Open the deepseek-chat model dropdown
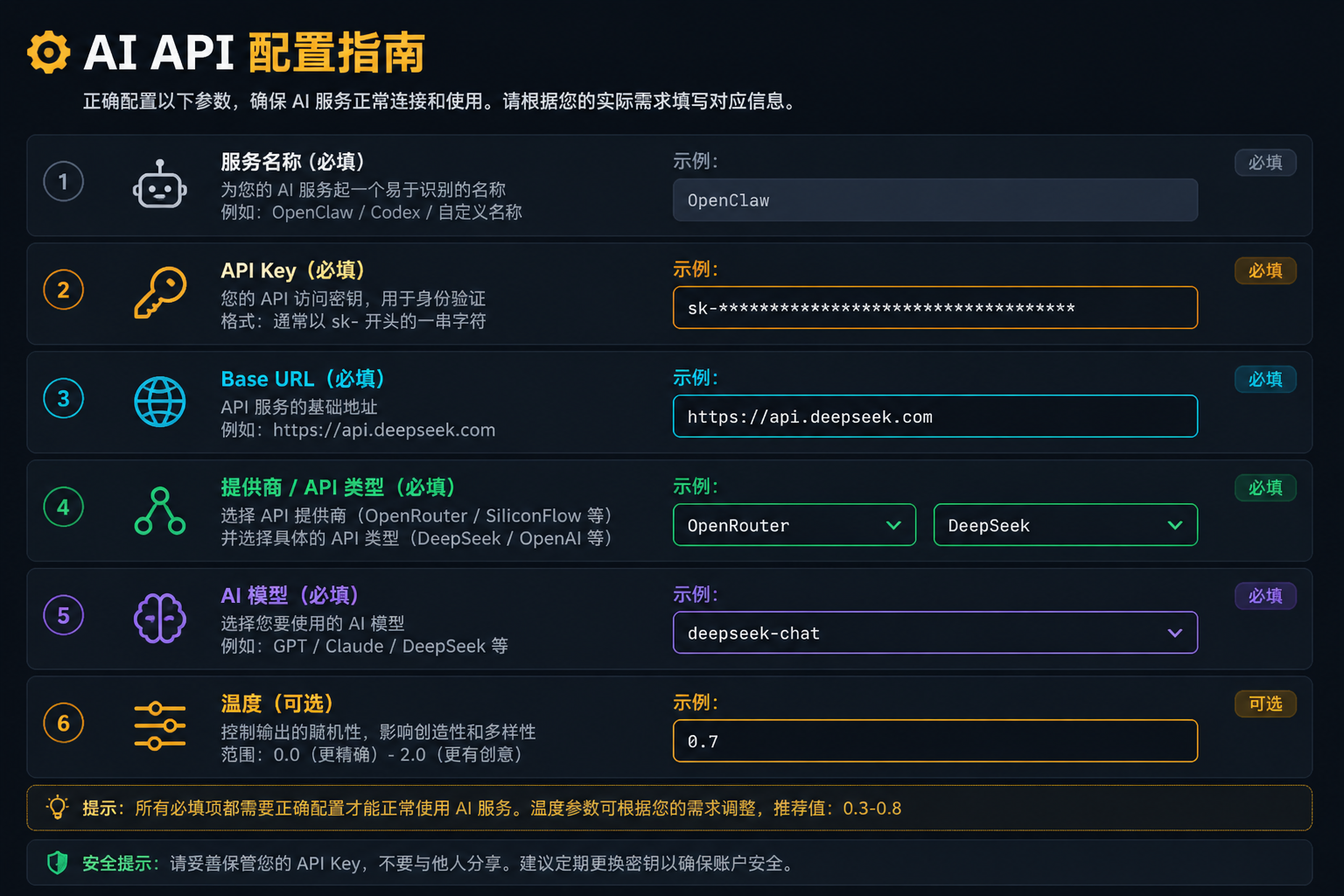 pyautogui.click(x=935, y=633)
